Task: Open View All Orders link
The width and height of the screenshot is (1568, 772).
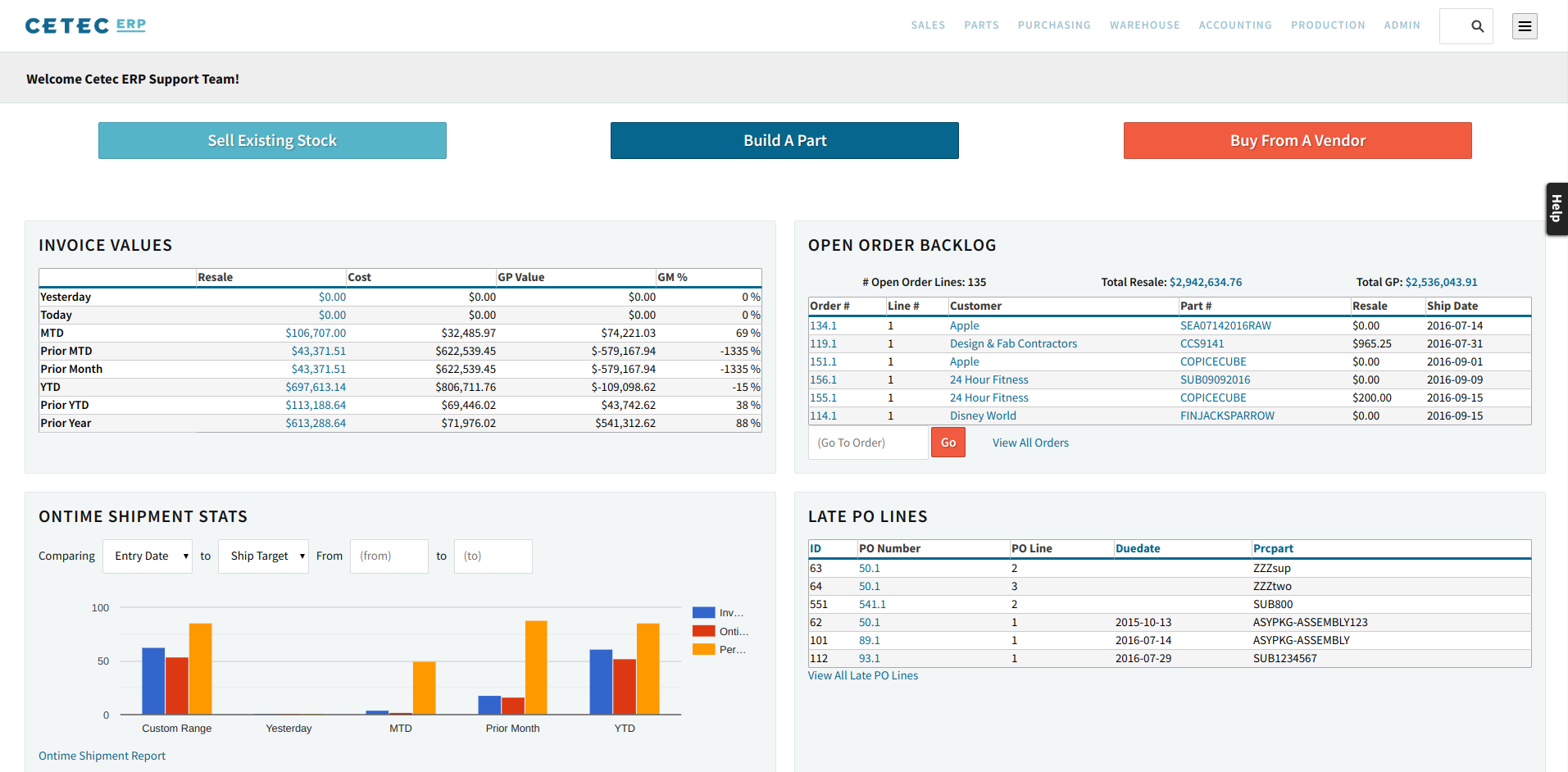Action: [x=1030, y=443]
